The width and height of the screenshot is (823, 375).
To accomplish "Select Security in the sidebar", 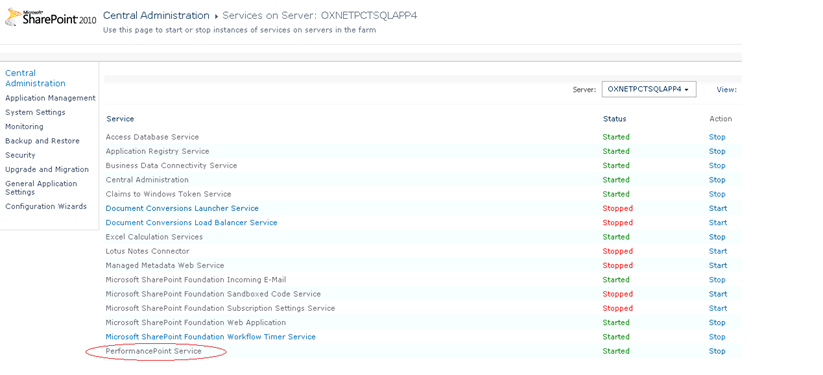I will click(20, 155).
